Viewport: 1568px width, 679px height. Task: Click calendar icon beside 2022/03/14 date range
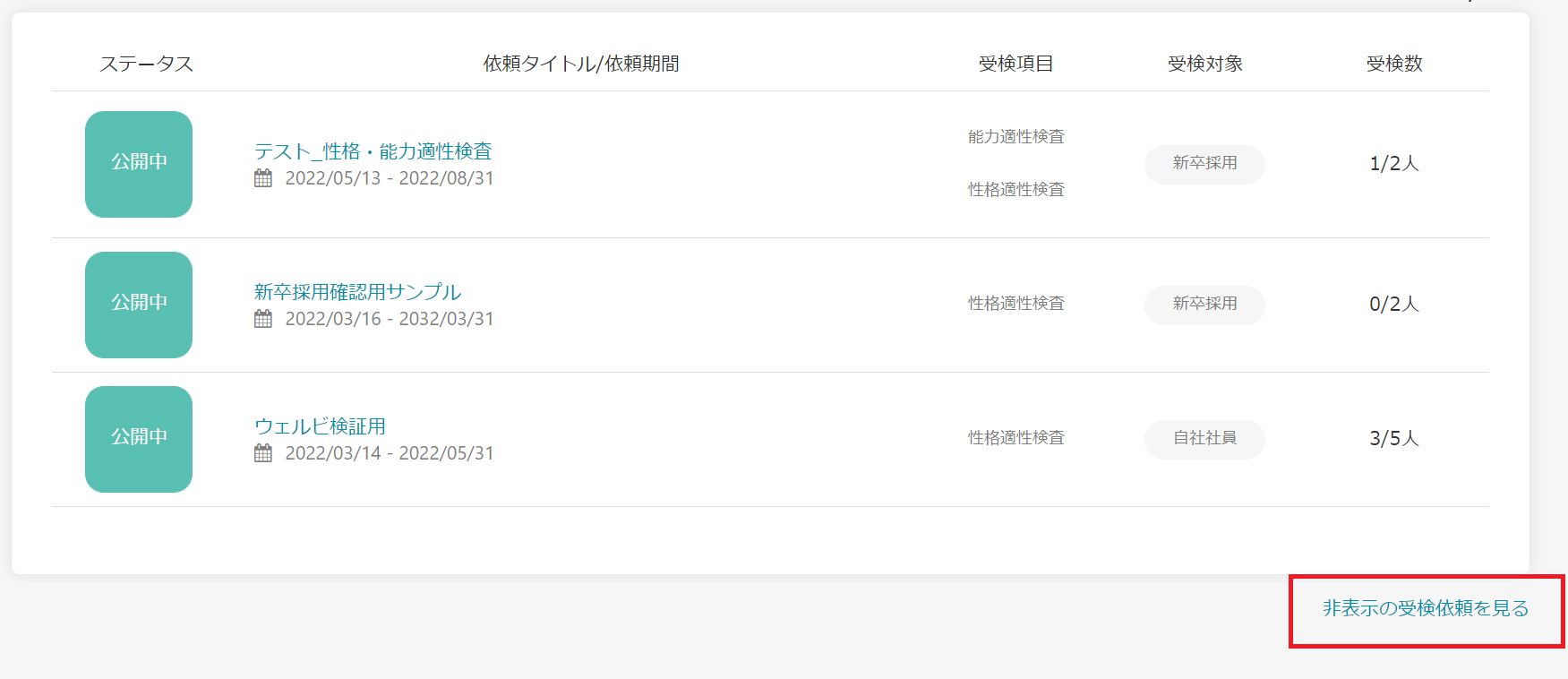click(263, 453)
